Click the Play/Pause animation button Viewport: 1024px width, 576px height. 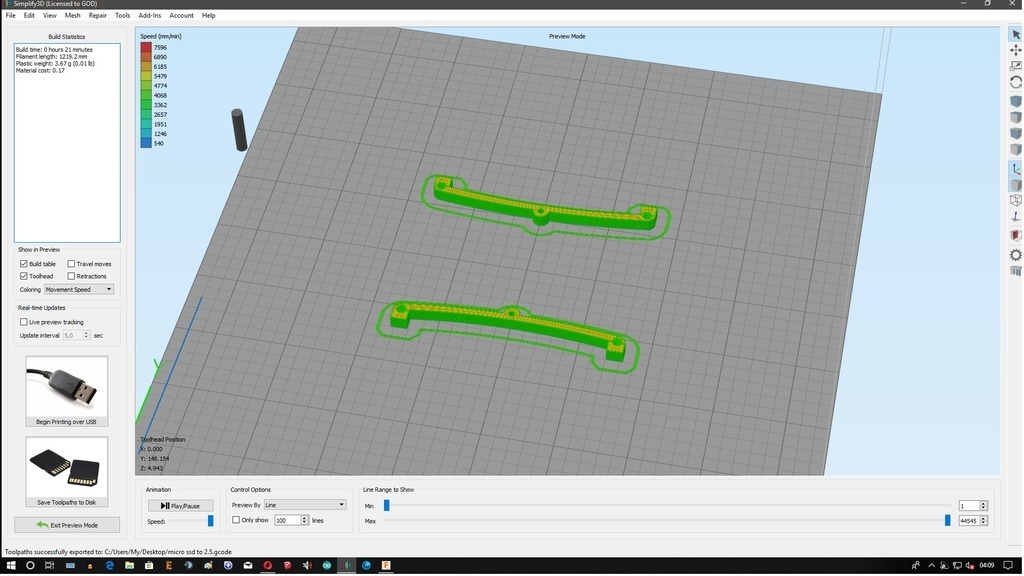181,505
